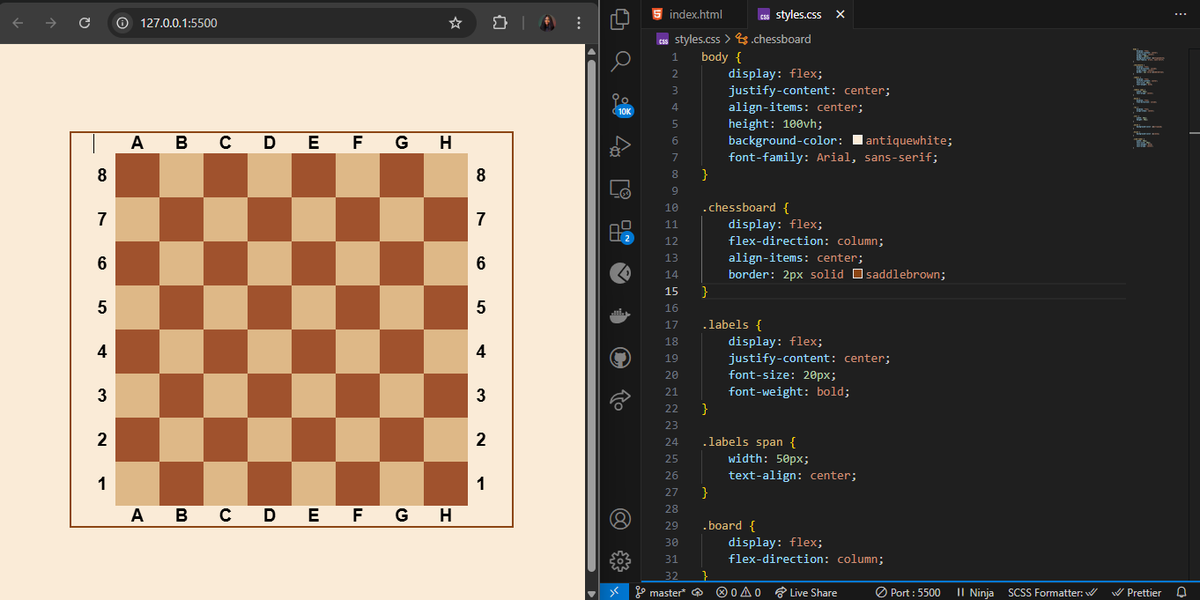Open the Explorer icon at top of activity bar
1200x600 pixels.
click(620, 18)
